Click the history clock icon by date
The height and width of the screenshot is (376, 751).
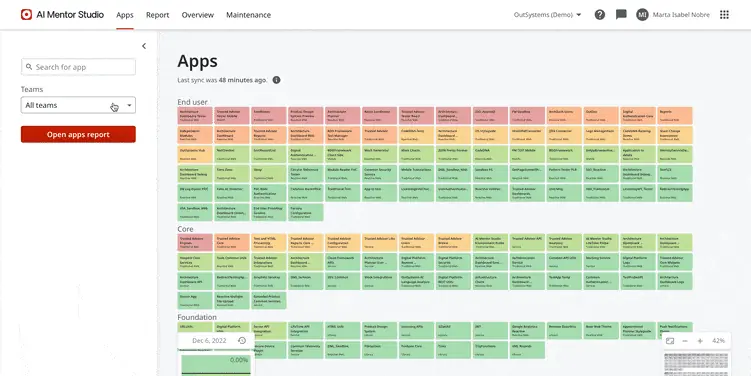coord(242,341)
